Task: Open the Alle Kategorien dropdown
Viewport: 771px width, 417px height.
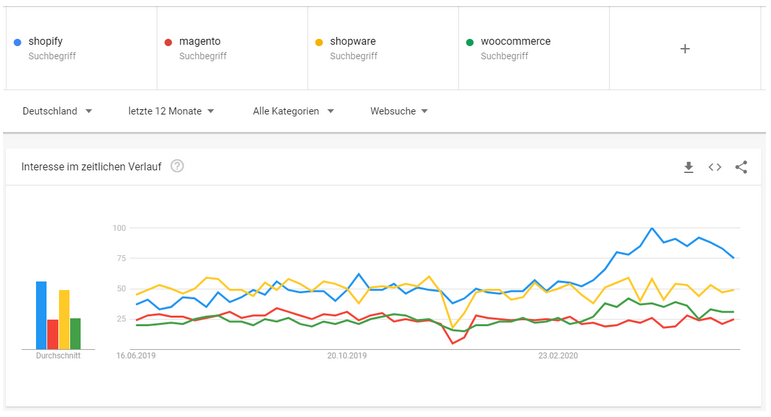Action: (293, 111)
